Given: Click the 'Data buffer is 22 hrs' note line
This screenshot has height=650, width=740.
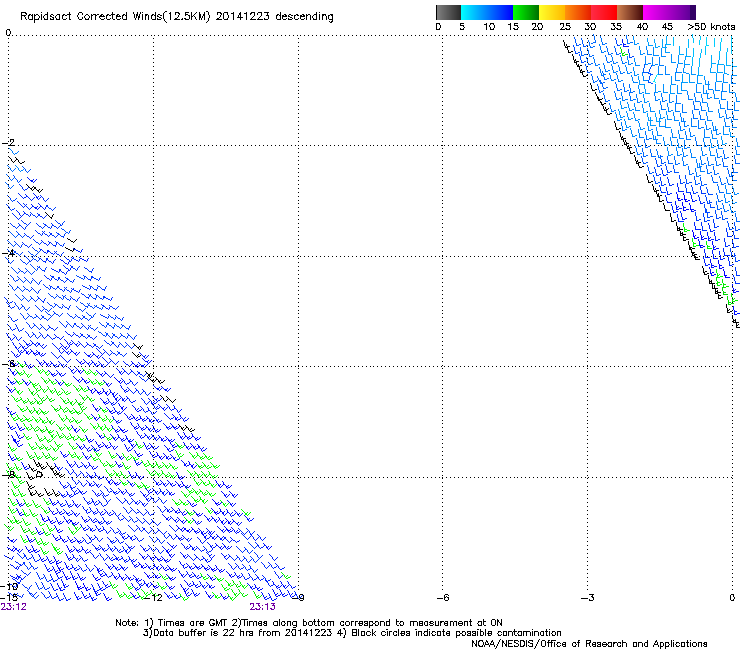Looking at the screenshot, I should pos(352,633).
